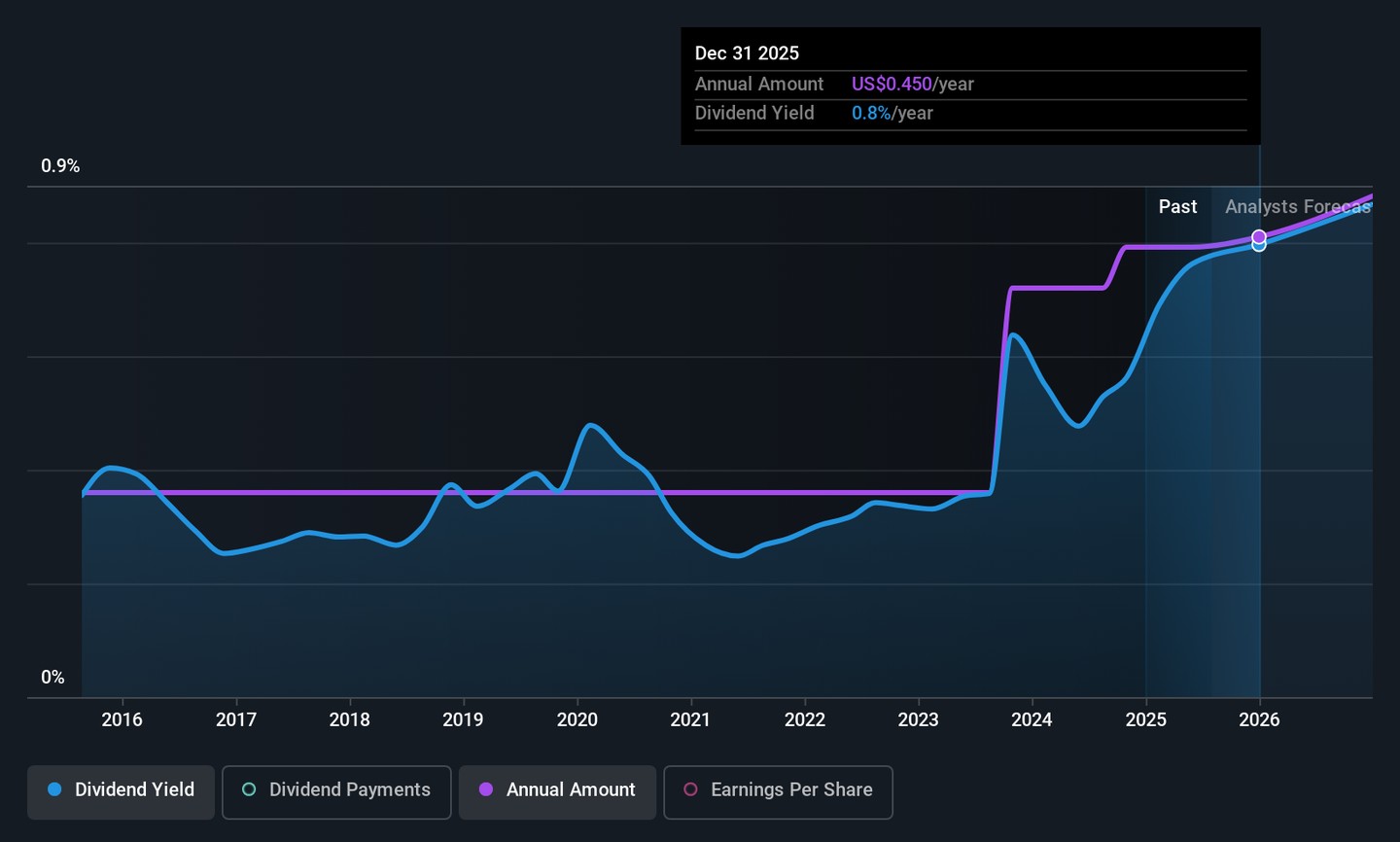Click the Dec 31 2025 tooltip date
This screenshot has height=842, width=1400.
tap(747, 53)
